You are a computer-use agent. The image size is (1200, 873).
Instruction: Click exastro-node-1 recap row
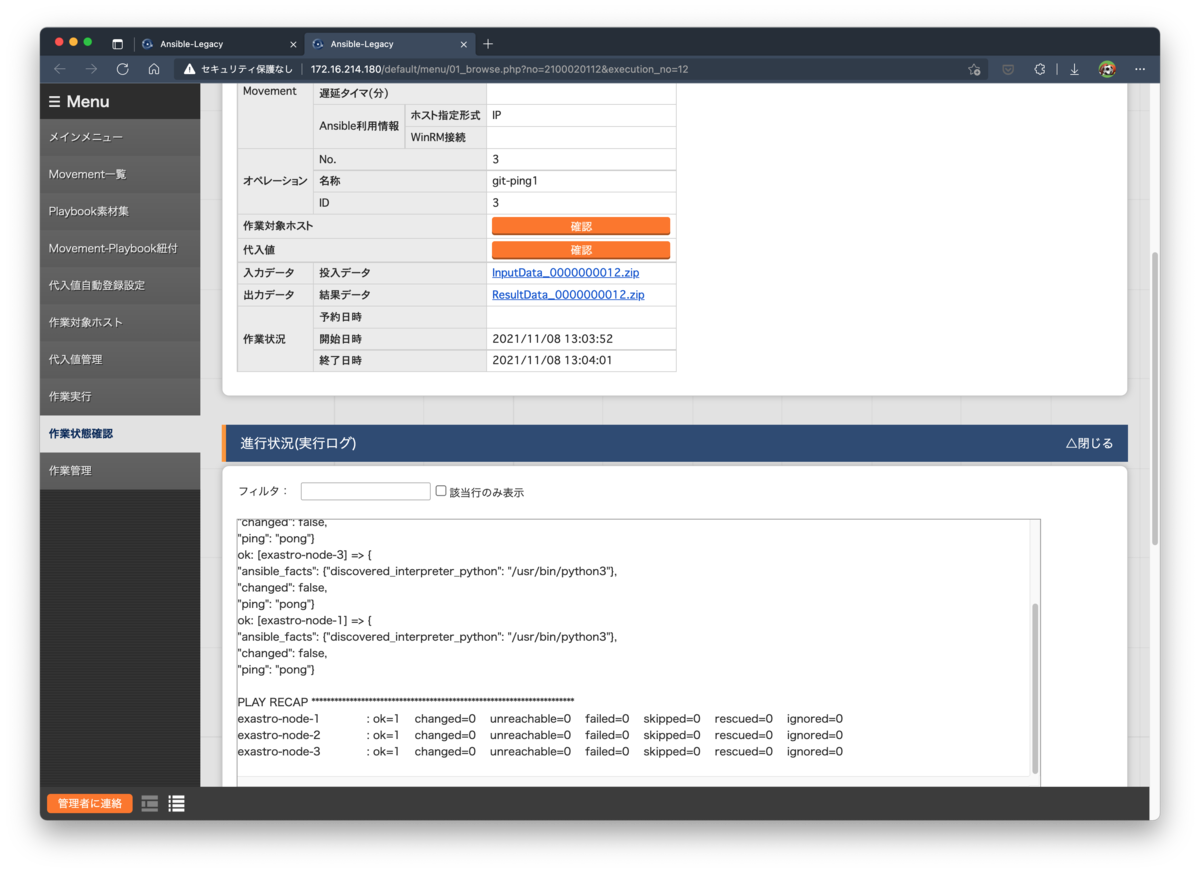click(540, 718)
